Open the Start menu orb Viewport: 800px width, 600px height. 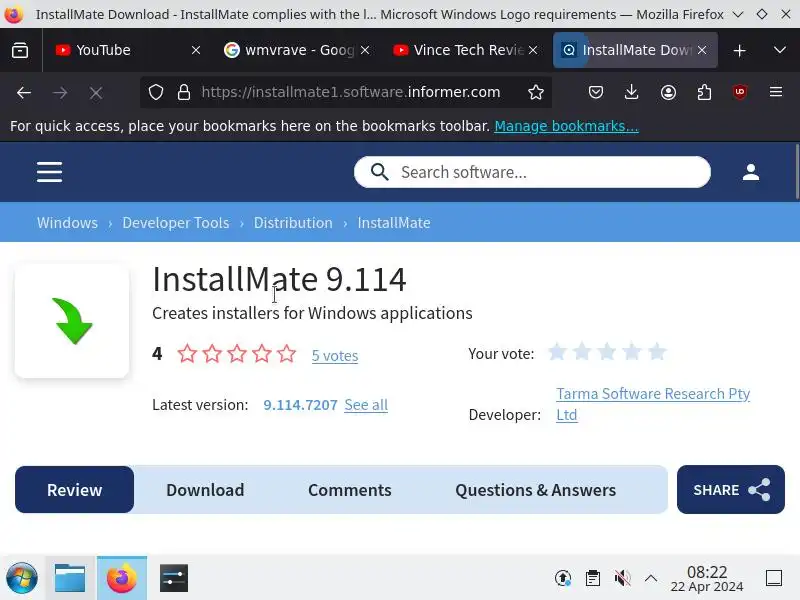[x=21, y=578]
